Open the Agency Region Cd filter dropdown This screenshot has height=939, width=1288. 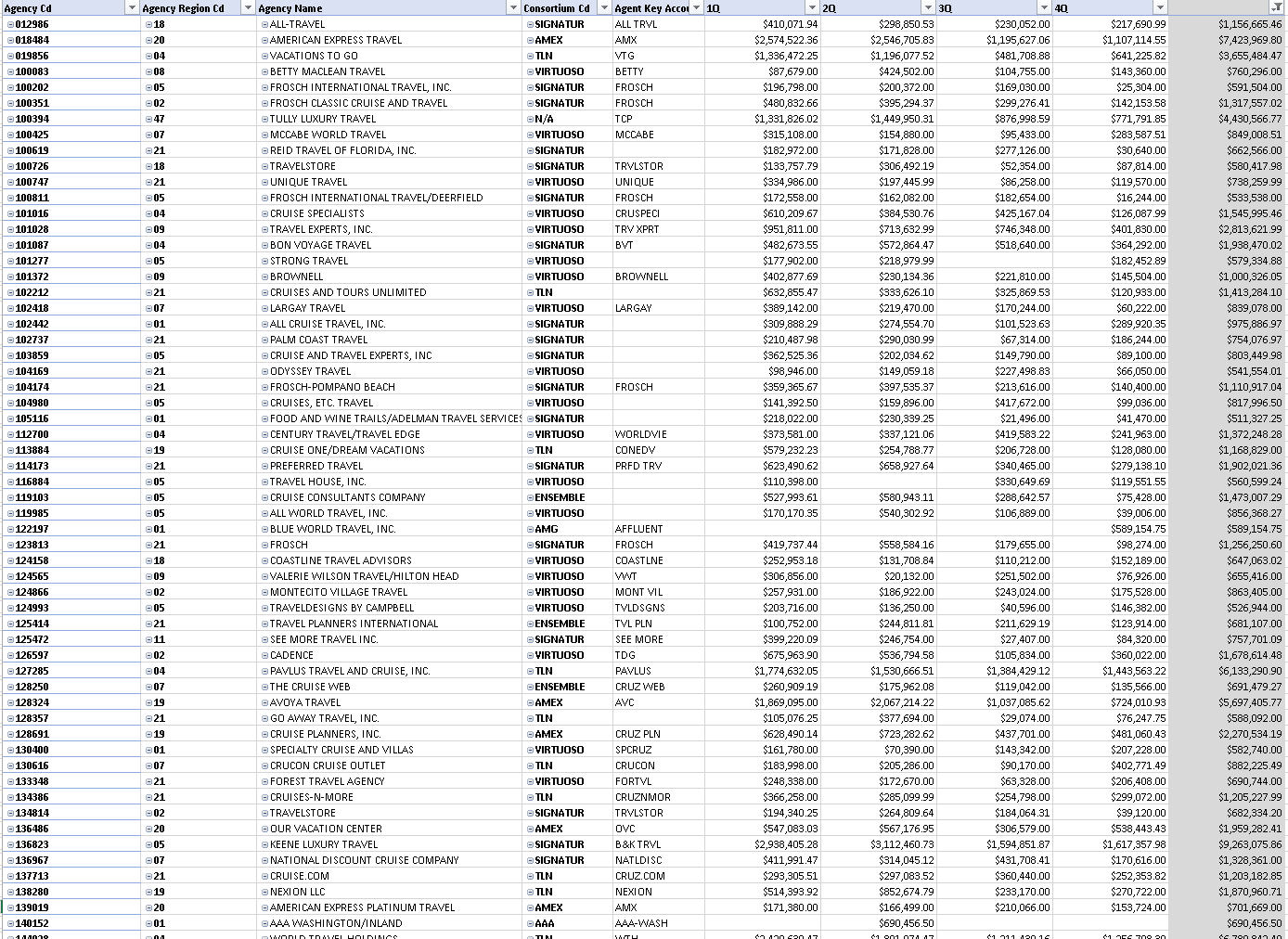[x=248, y=8]
